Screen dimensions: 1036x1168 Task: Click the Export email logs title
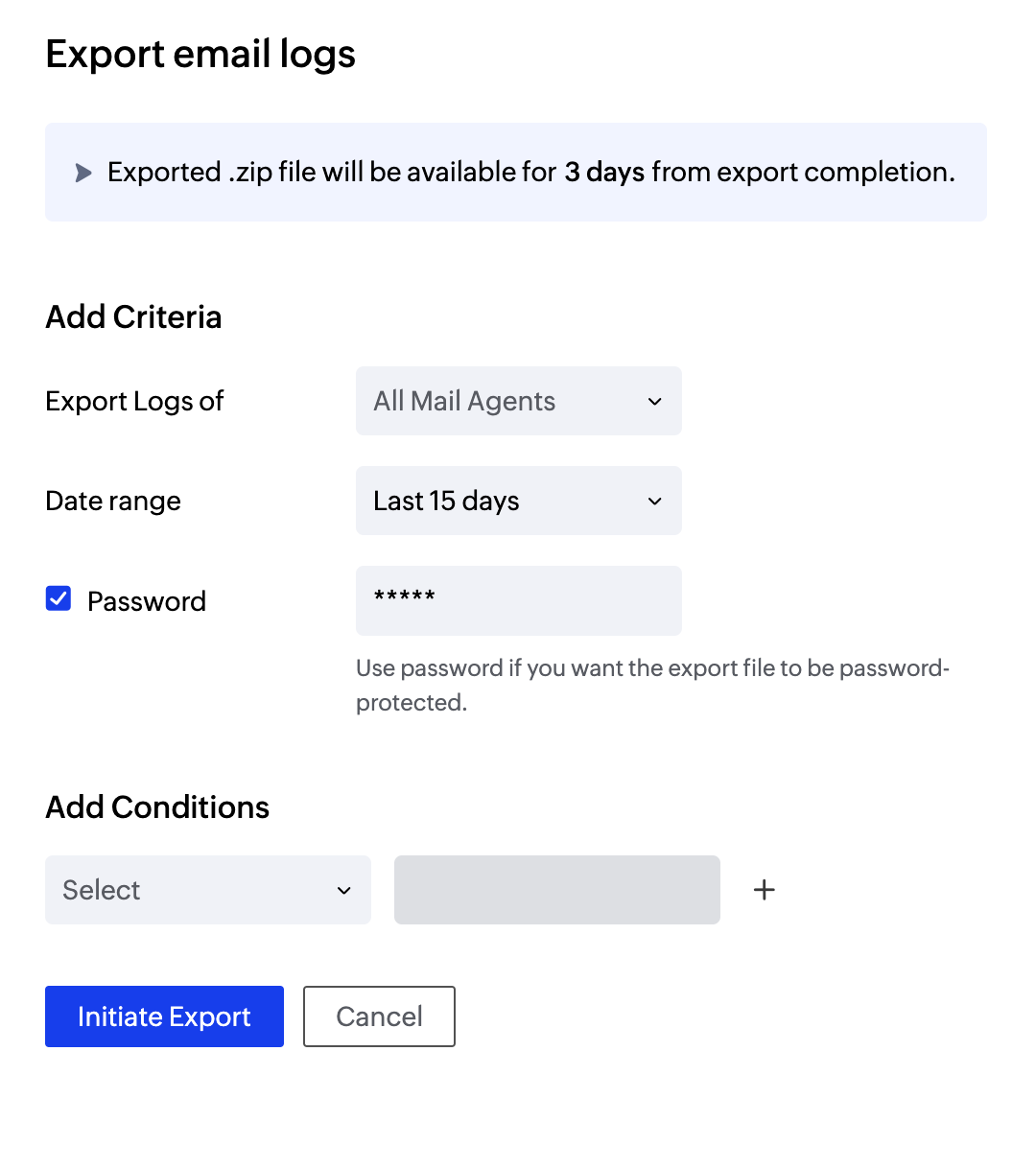(200, 54)
